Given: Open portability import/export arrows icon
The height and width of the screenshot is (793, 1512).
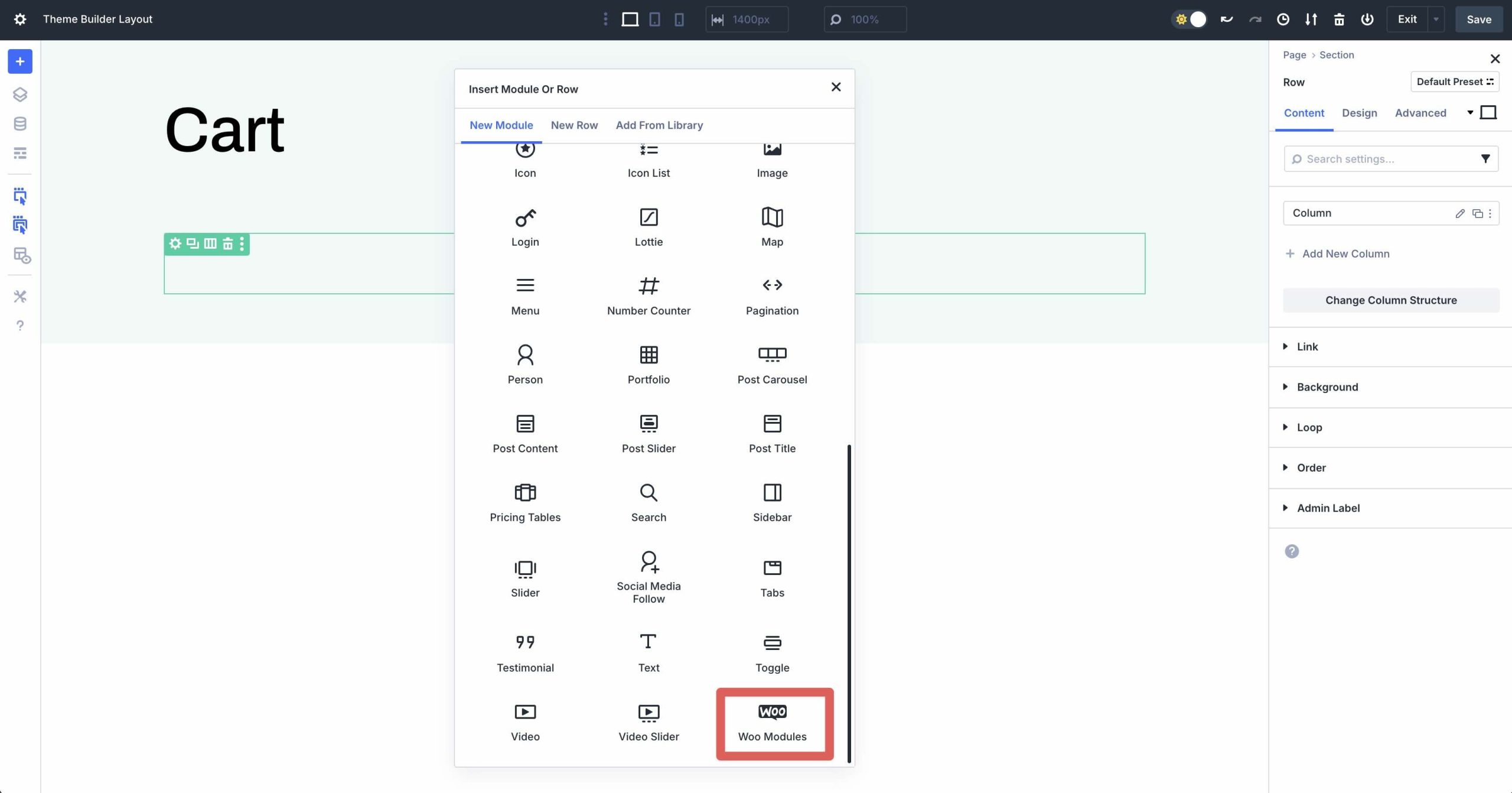Looking at the screenshot, I should coord(1310,19).
